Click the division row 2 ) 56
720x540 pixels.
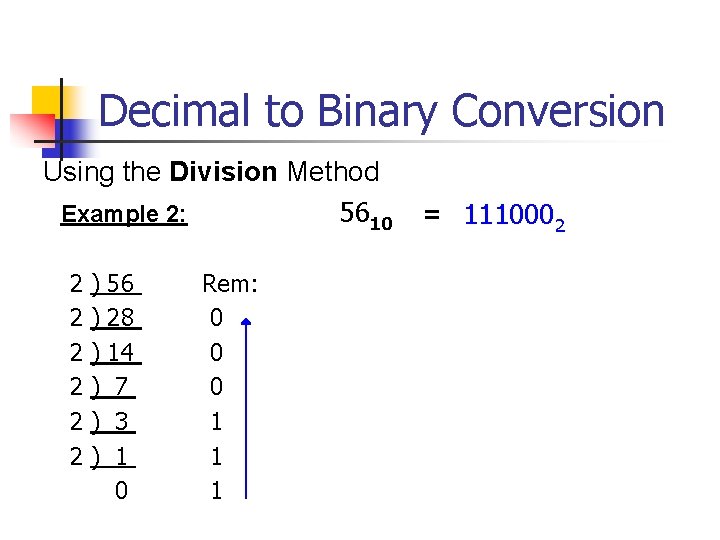(x=106, y=284)
